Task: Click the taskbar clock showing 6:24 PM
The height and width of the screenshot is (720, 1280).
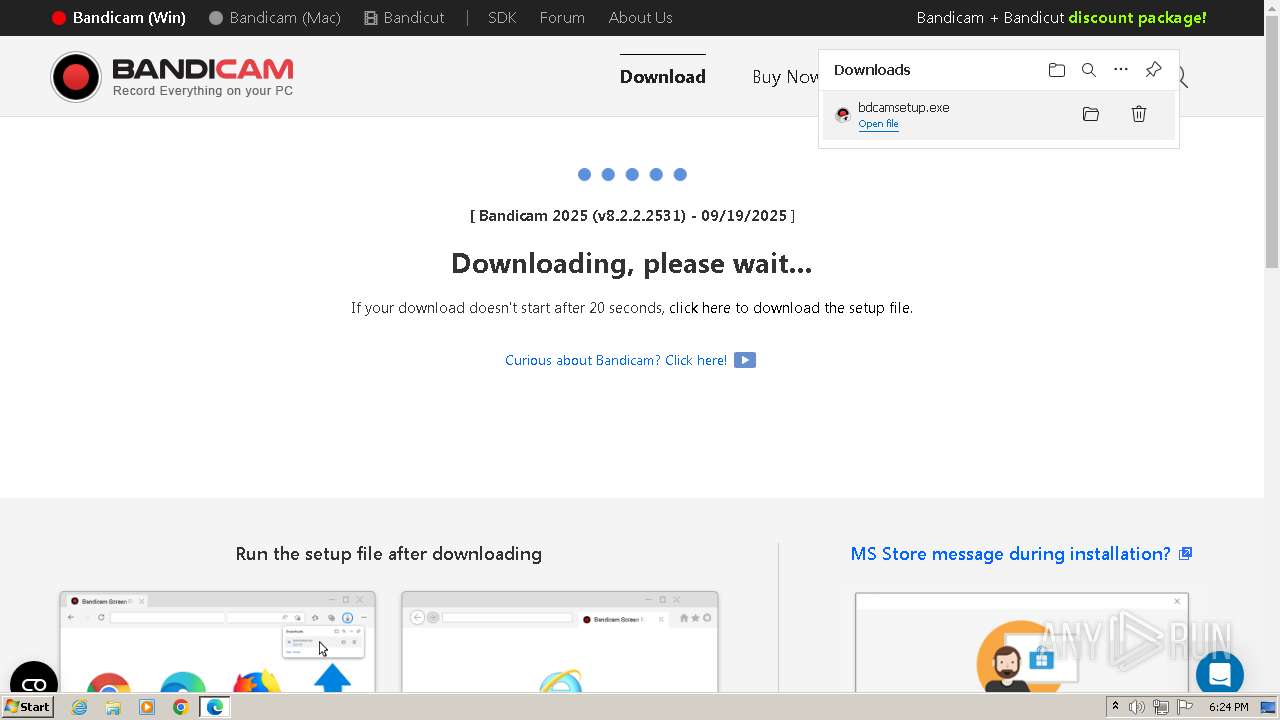Action: pos(1228,707)
